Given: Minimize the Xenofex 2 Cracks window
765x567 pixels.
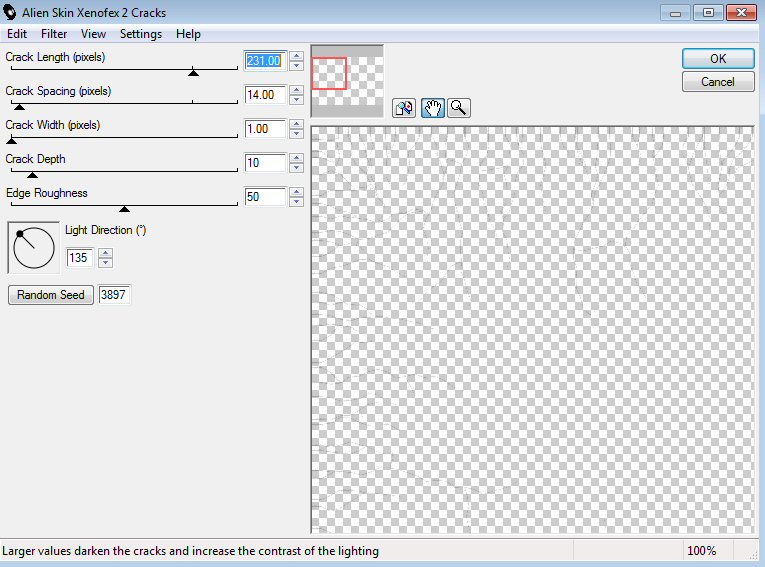Looking at the screenshot, I should point(675,13).
